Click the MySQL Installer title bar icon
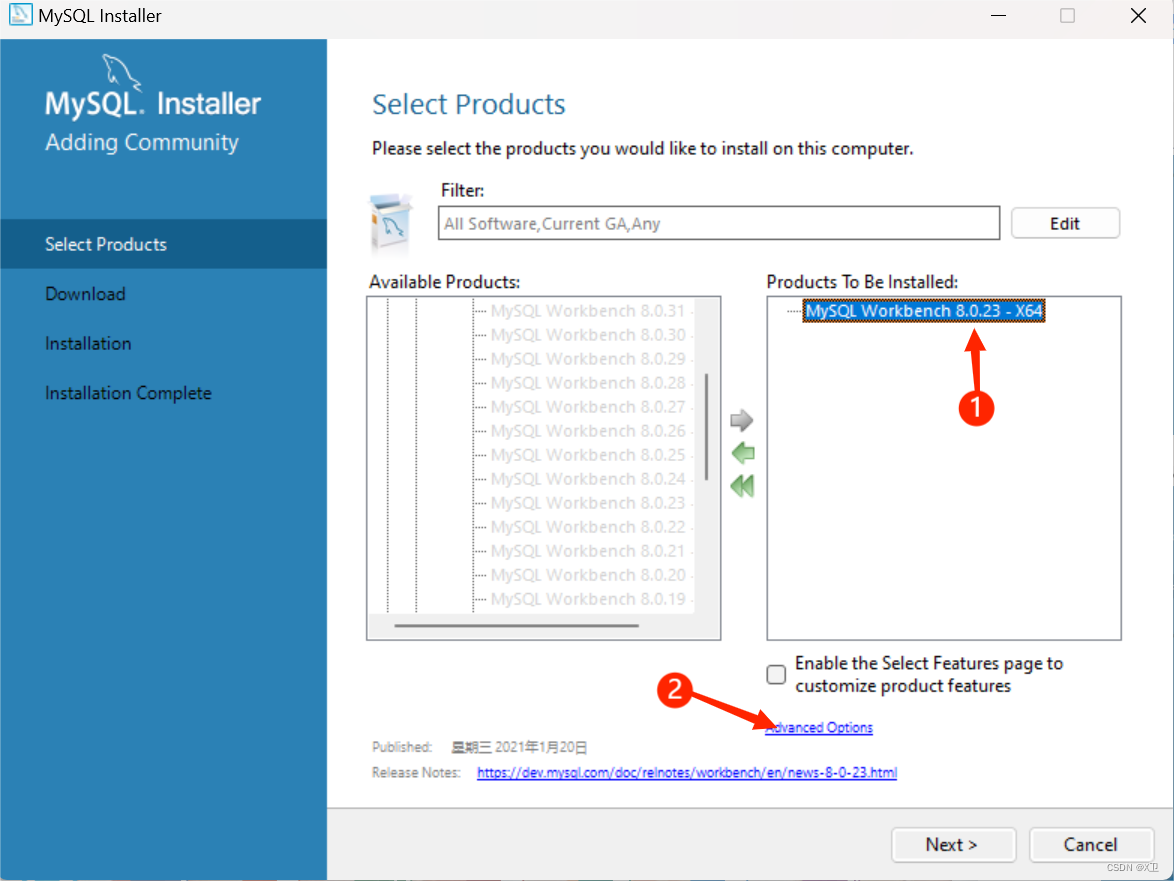The width and height of the screenshot is (1174, 881). click(x=20, y=15)
